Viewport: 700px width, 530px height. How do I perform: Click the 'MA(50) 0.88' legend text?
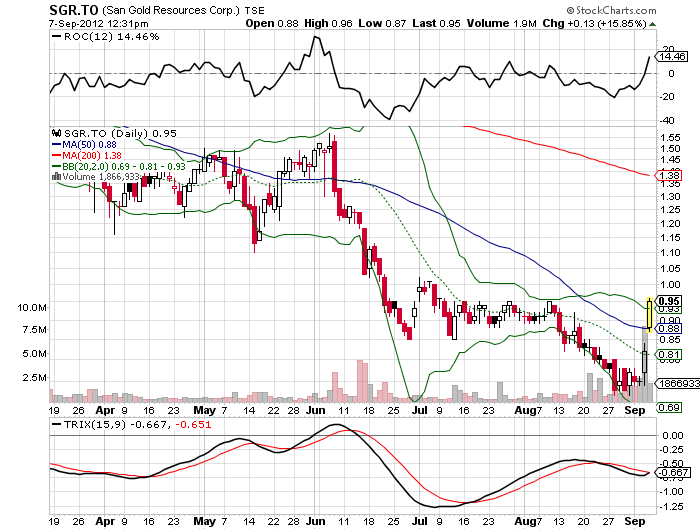coord(89,144)
